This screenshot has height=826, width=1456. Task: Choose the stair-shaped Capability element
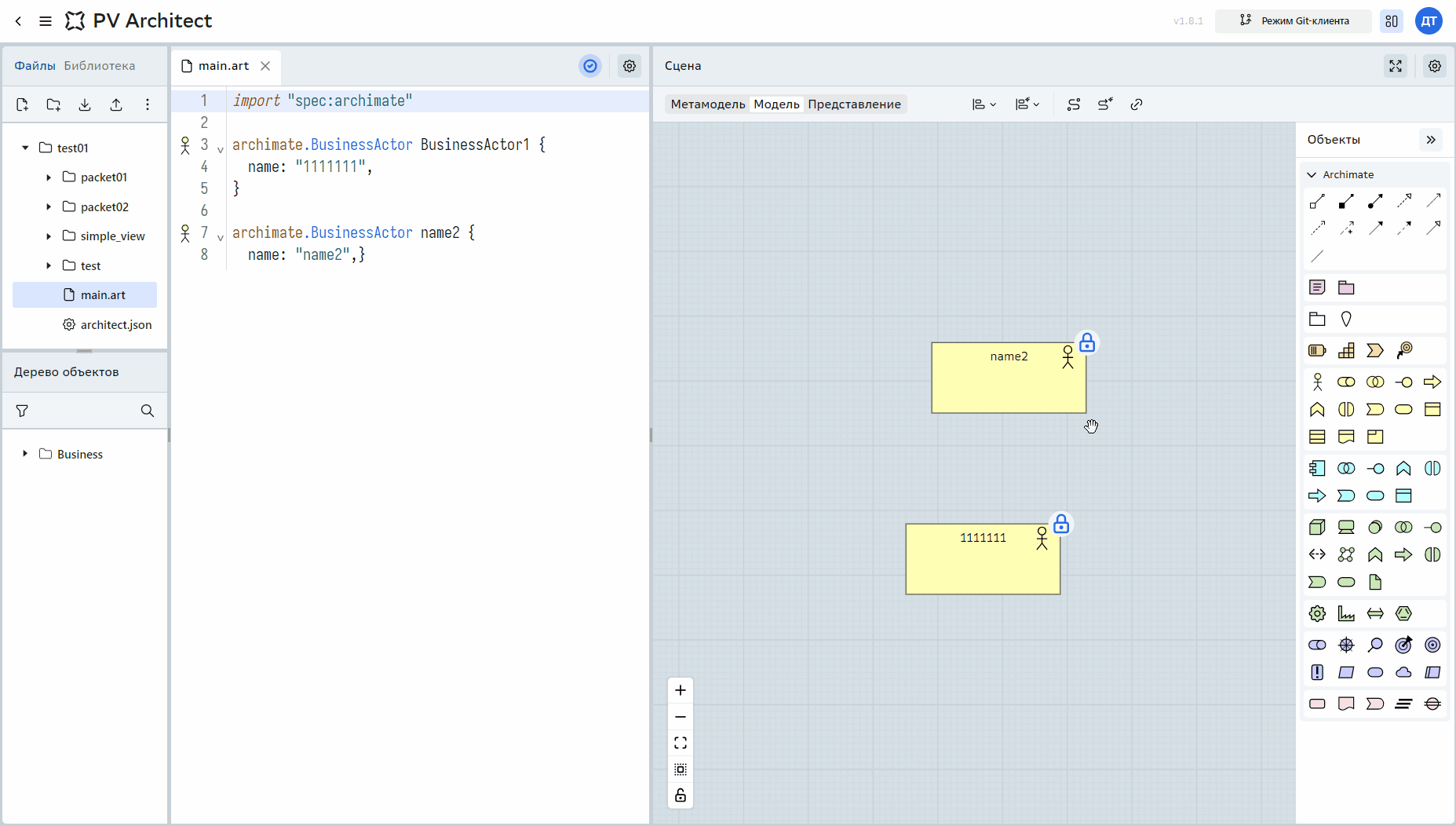(1346, 350)
